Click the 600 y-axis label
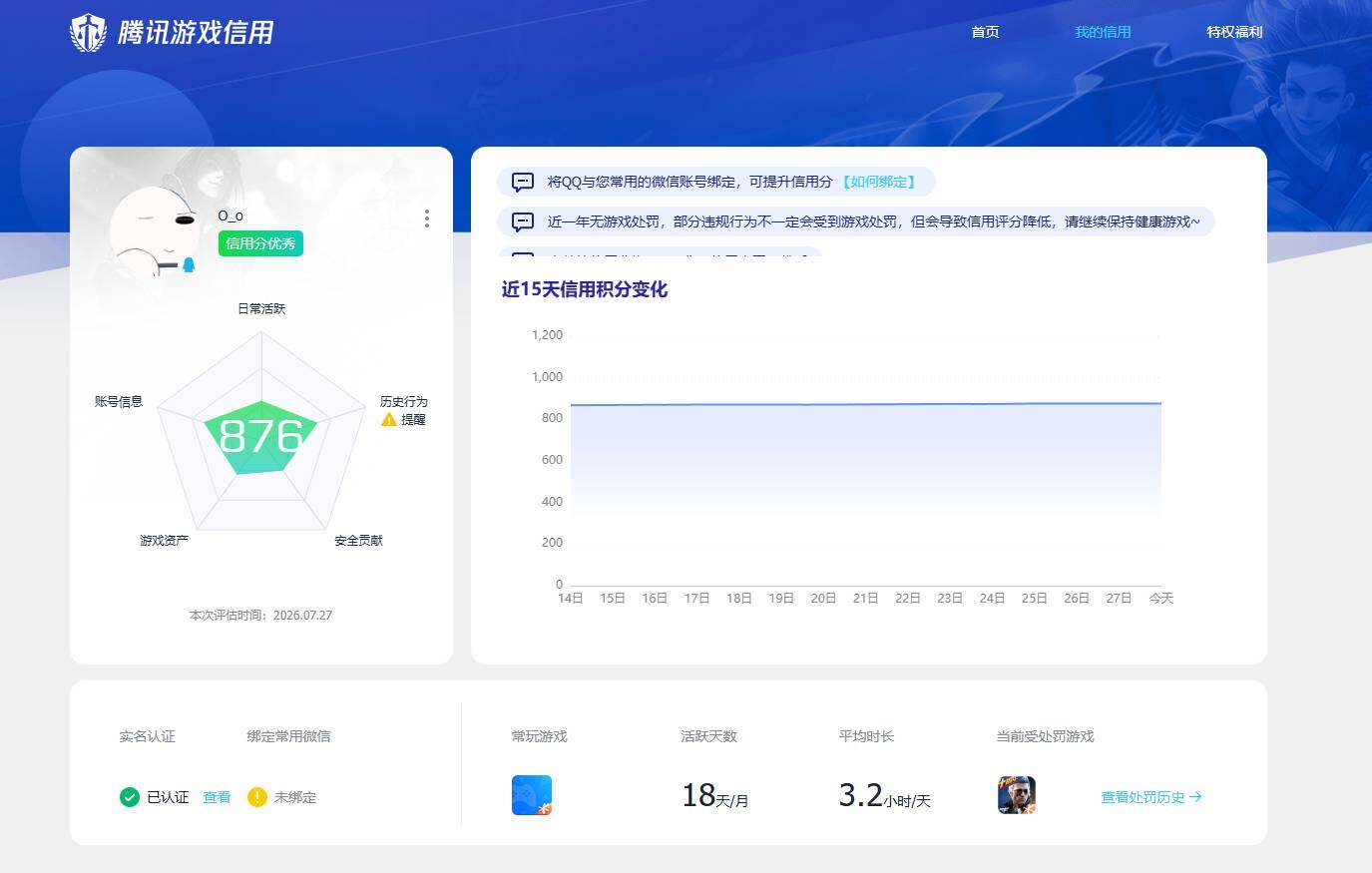Screen dimensions: 1372x873 point(552,460)
